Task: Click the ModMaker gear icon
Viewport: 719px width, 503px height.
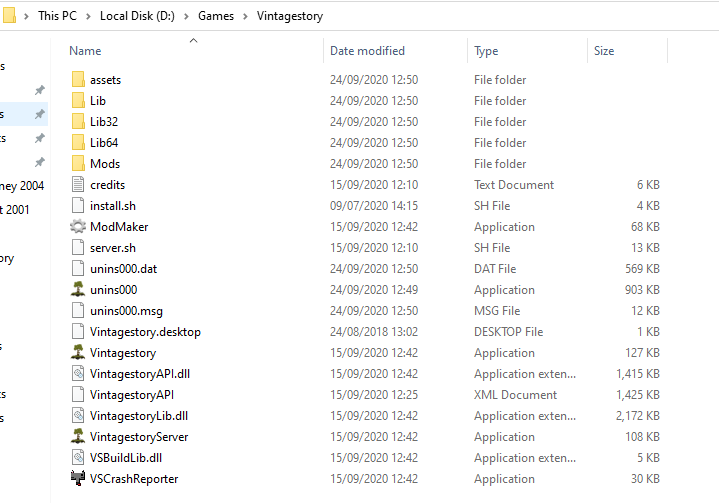Action: (x=79, y=227)
